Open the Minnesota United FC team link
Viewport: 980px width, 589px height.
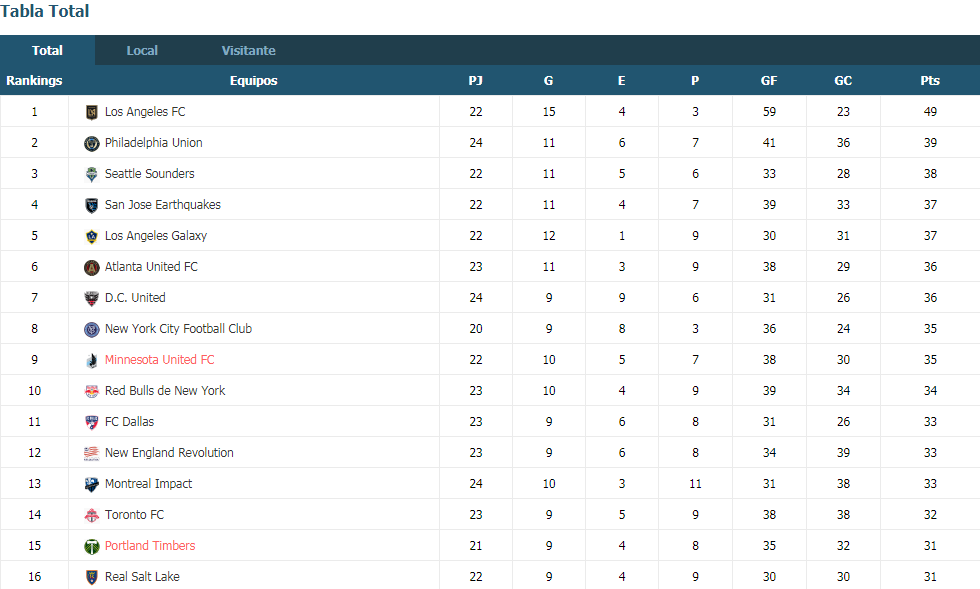[159, 360]
